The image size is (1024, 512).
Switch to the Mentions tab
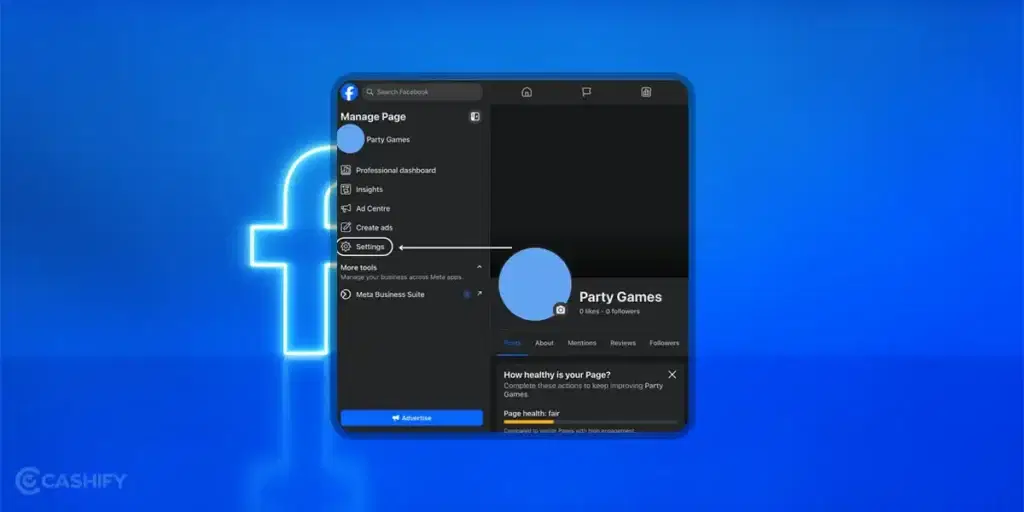(582, 343)
